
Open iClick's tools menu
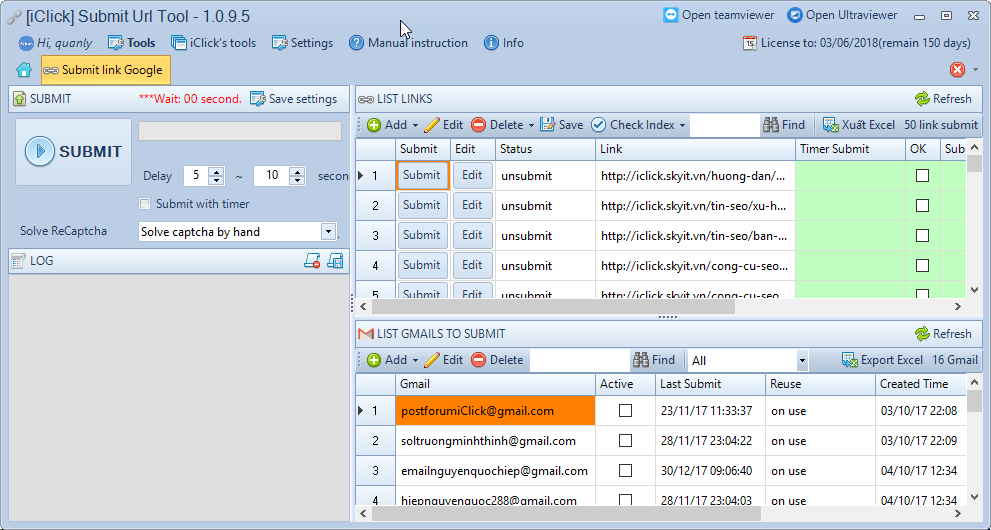[x=214, y=43]
